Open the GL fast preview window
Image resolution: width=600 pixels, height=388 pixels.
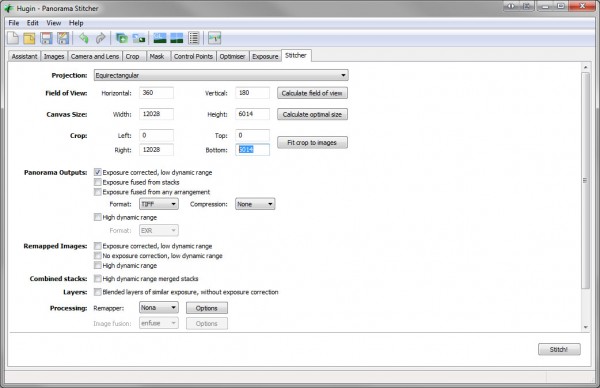click(x=160, y=38)
